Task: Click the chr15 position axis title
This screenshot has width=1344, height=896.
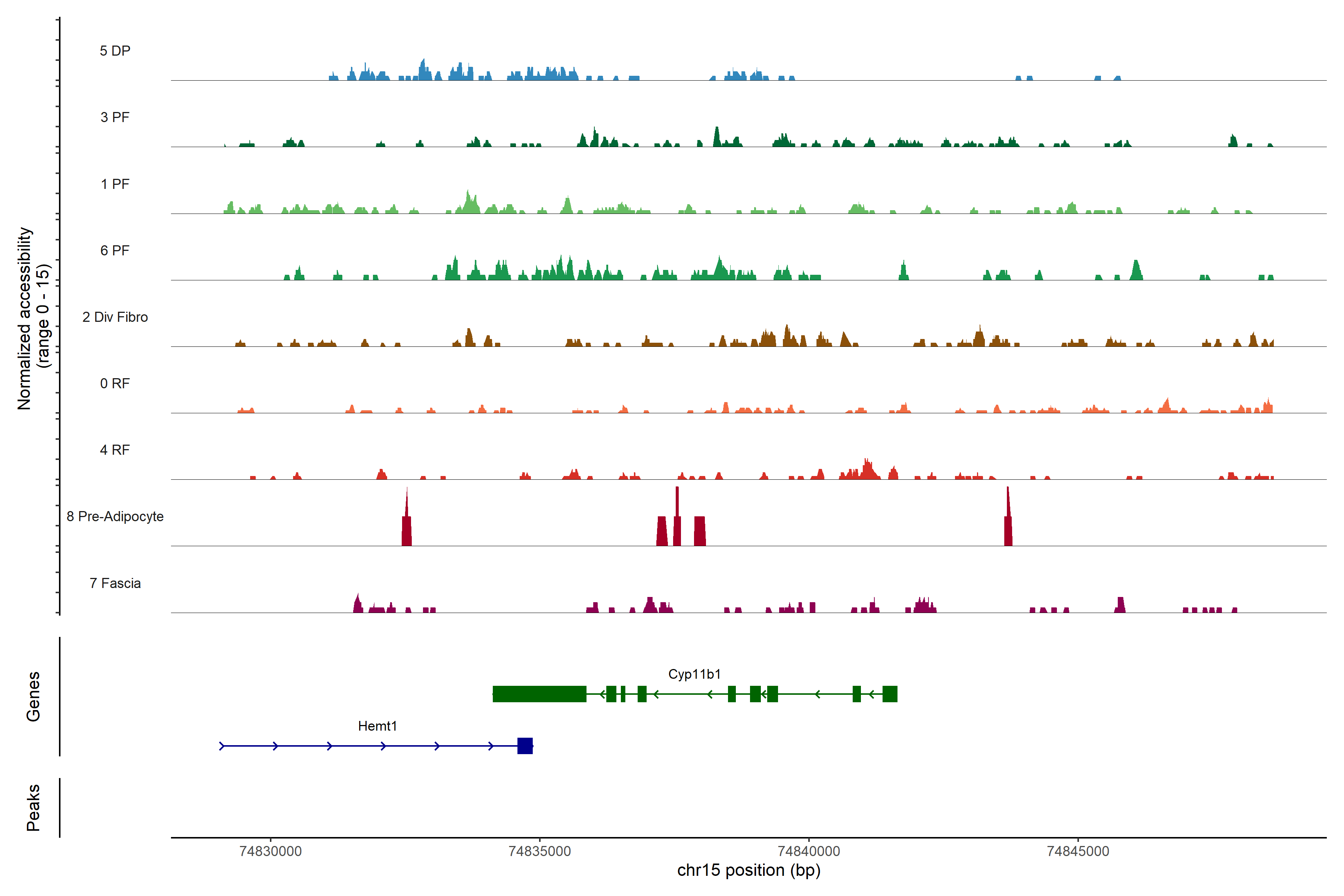Action: (749, 870)
